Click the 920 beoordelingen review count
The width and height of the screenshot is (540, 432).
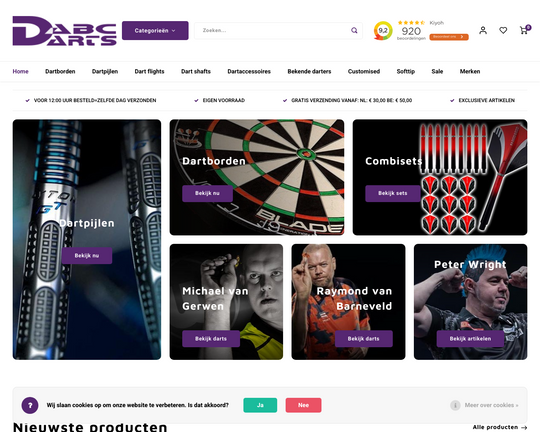(411, 33)
